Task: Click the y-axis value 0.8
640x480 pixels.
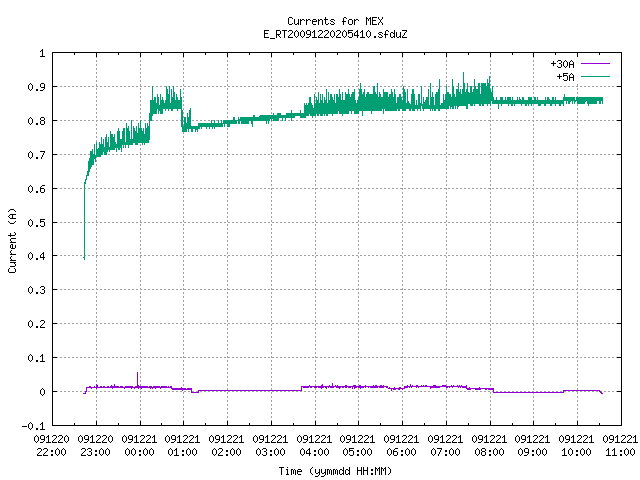Action: point(36,121)
